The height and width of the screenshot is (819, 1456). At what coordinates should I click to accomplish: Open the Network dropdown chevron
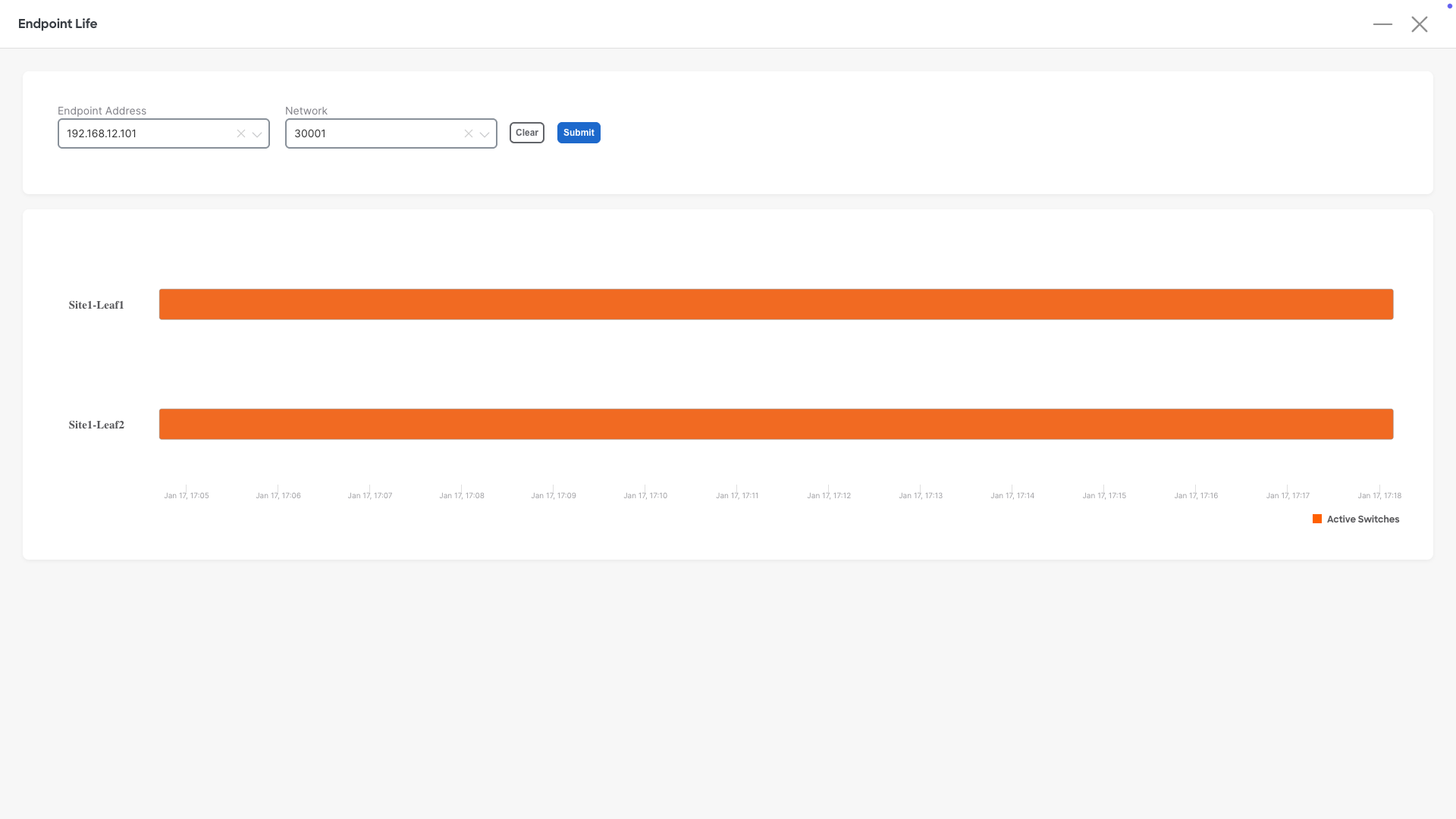point(485,134)
